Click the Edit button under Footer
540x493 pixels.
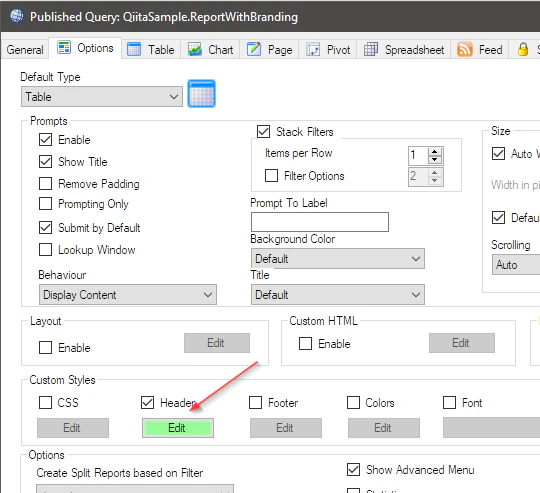[286, 428]
